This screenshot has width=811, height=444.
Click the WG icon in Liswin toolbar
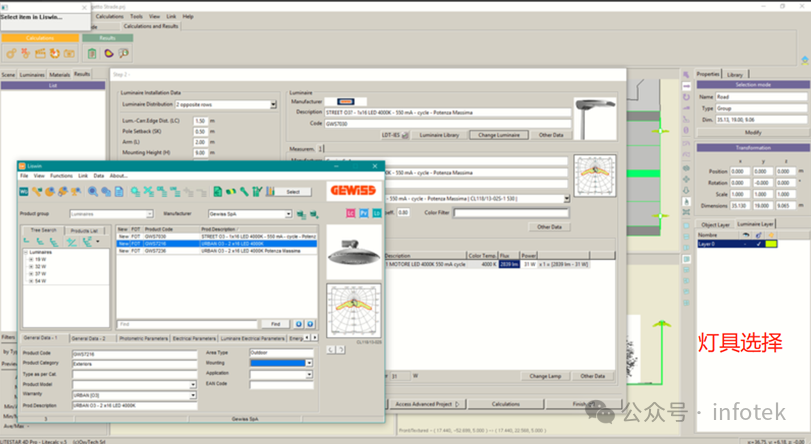[24, 191]
